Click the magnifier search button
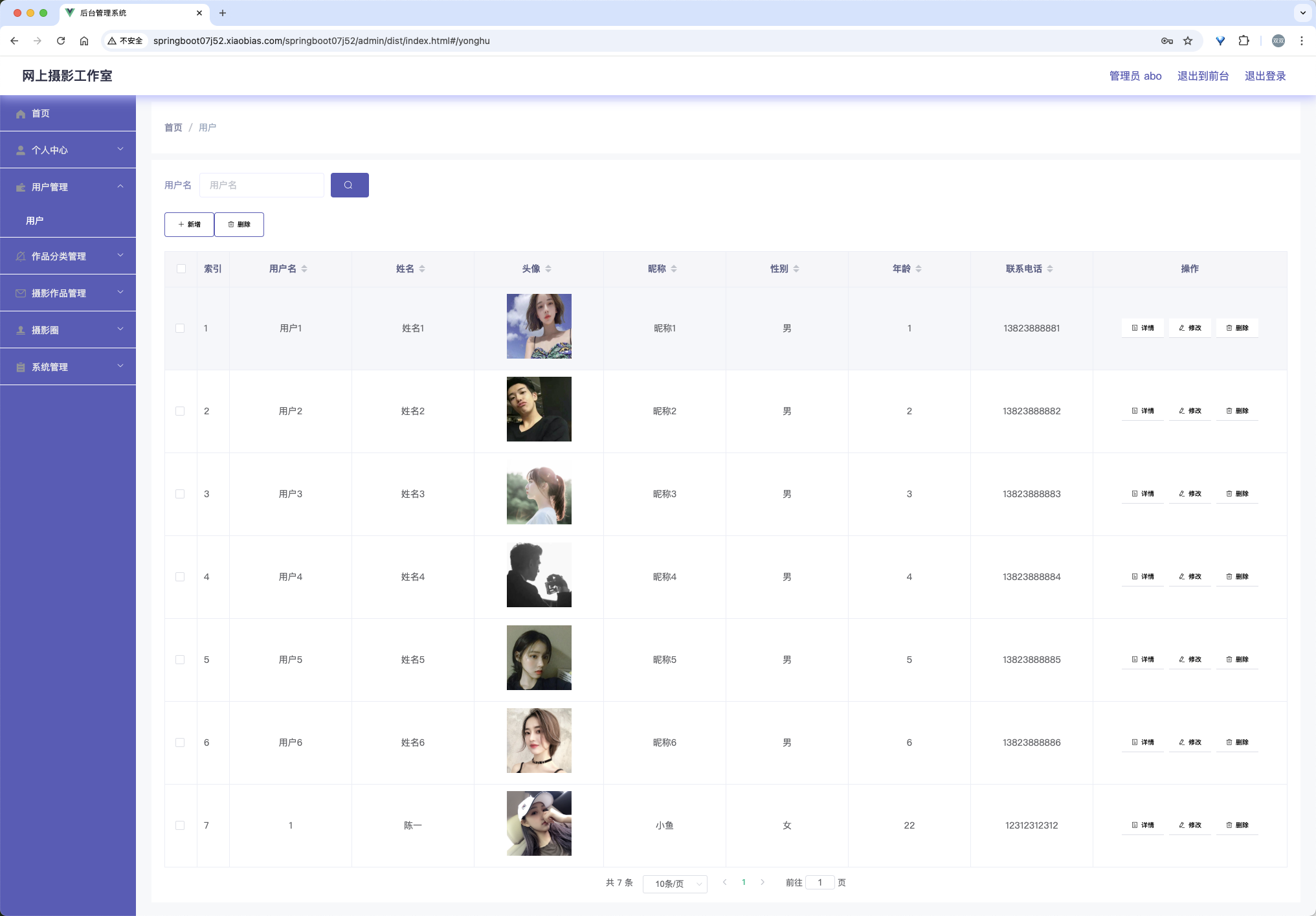This screenshot has width=1316, height=916. (350, 185)
